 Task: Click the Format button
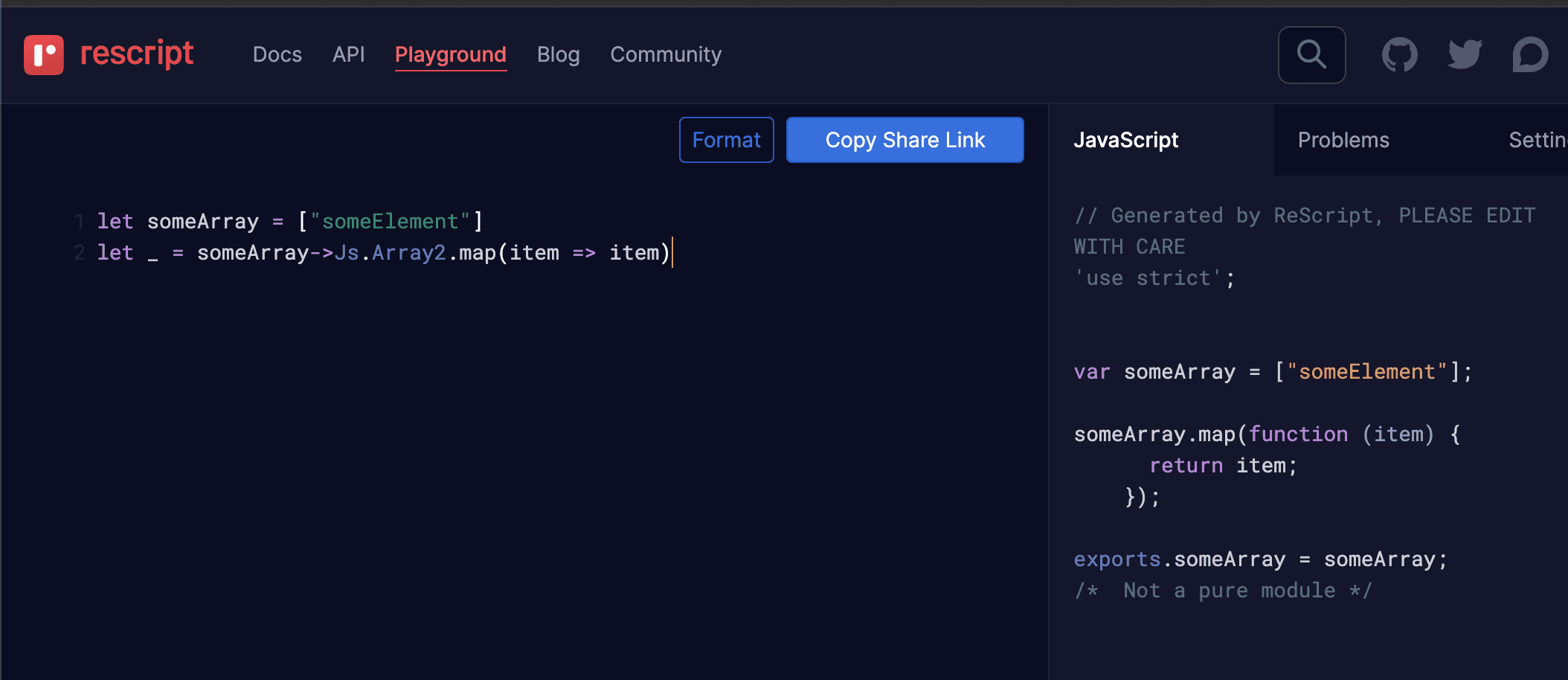coord(727,140)
